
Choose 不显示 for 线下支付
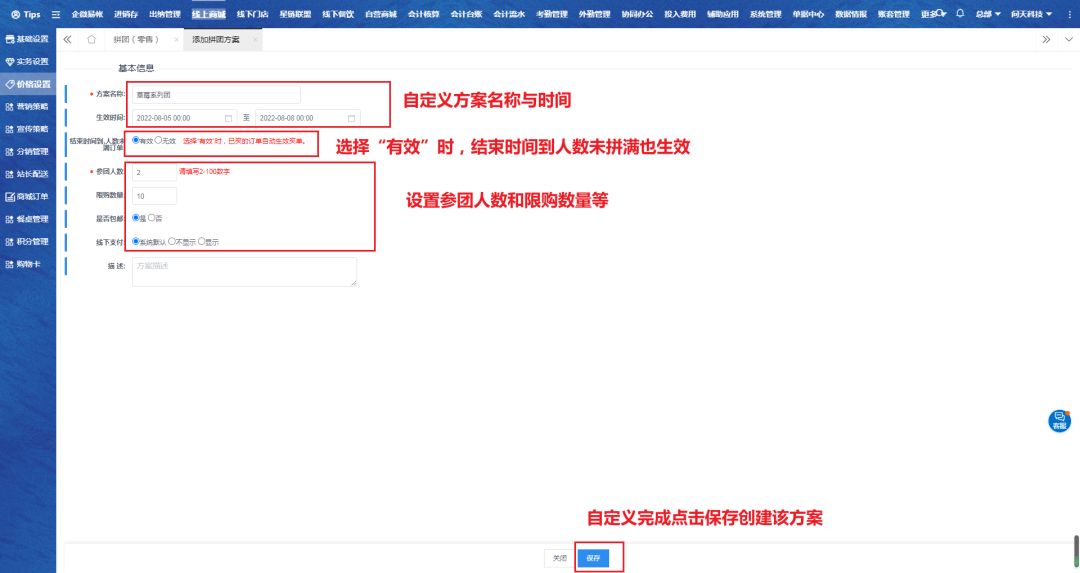click(x=172, y=241)
